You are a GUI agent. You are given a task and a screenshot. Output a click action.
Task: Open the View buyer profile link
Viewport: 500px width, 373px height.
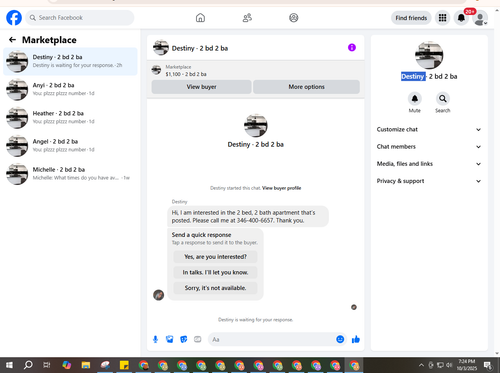(x=281, y=188)
